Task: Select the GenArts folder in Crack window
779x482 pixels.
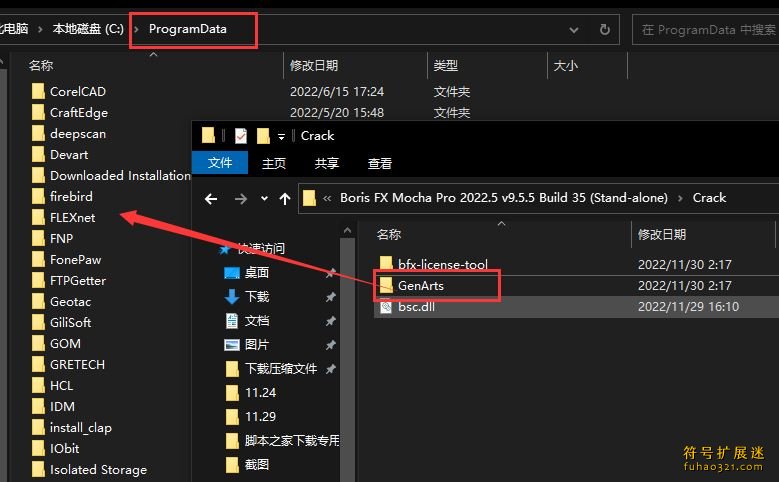Action: click(412, 286)
